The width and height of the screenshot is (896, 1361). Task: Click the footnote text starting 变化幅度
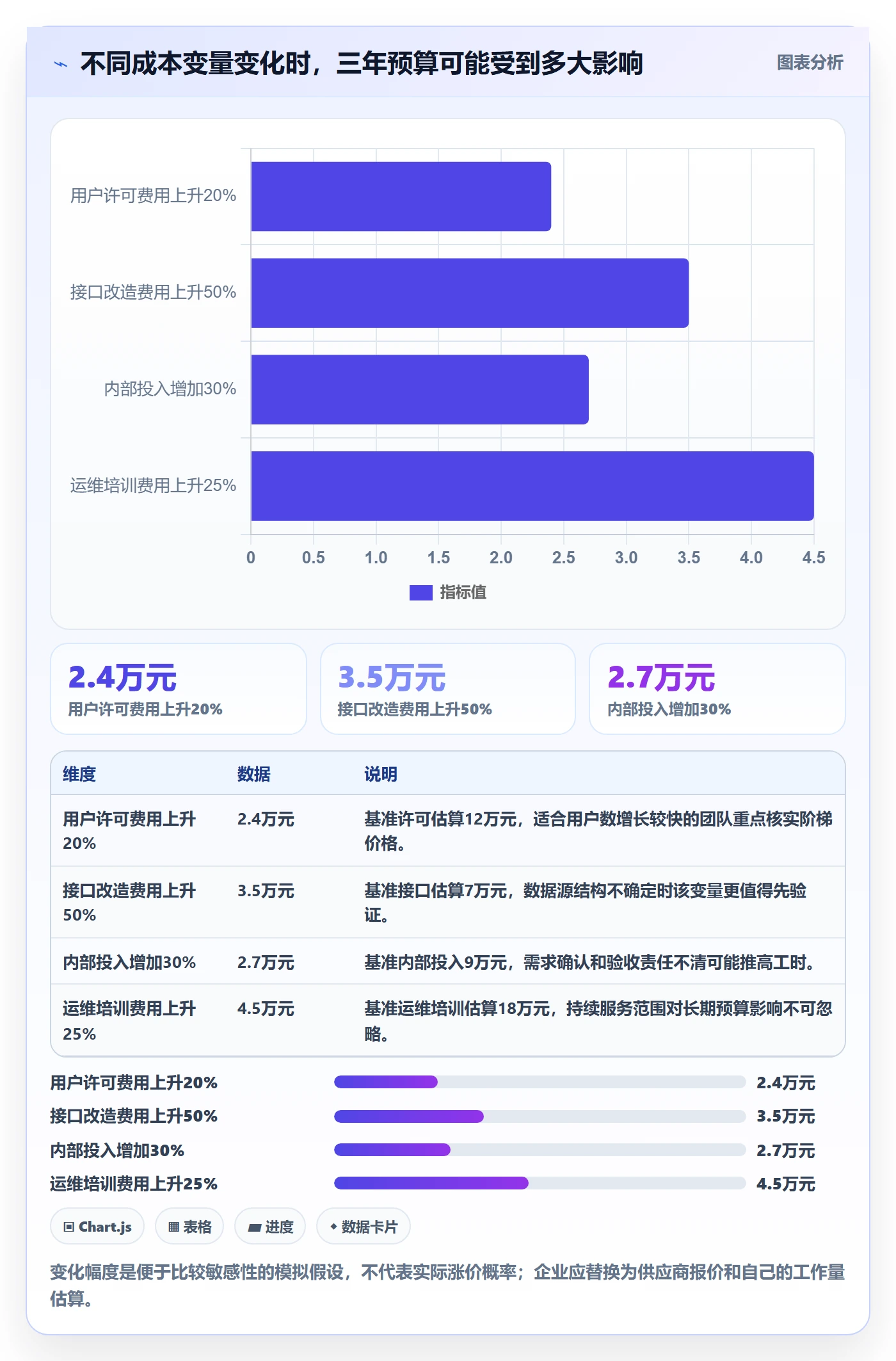click(x=447, y=1284)
